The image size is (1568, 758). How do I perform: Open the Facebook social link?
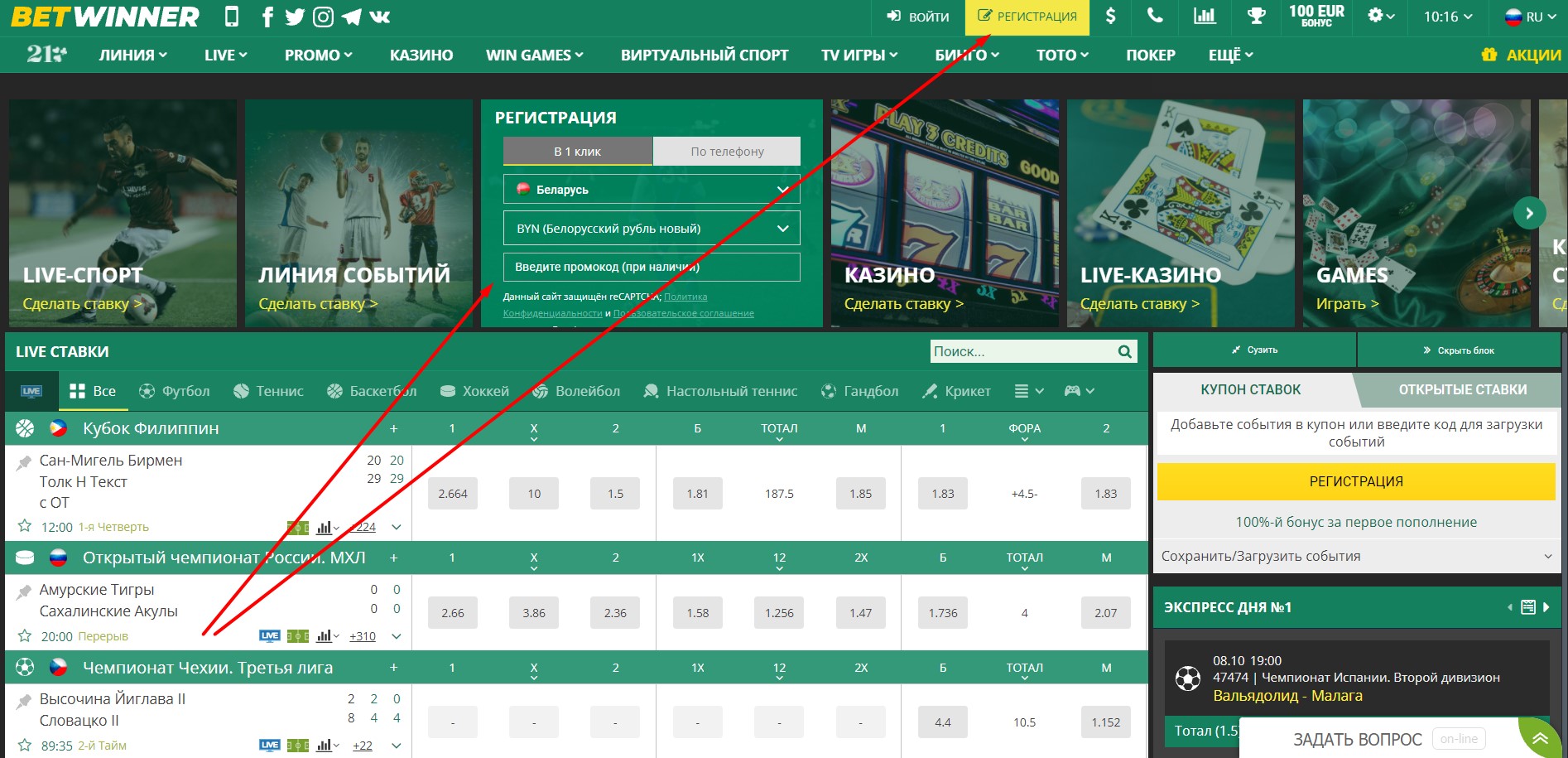point(267,17)
